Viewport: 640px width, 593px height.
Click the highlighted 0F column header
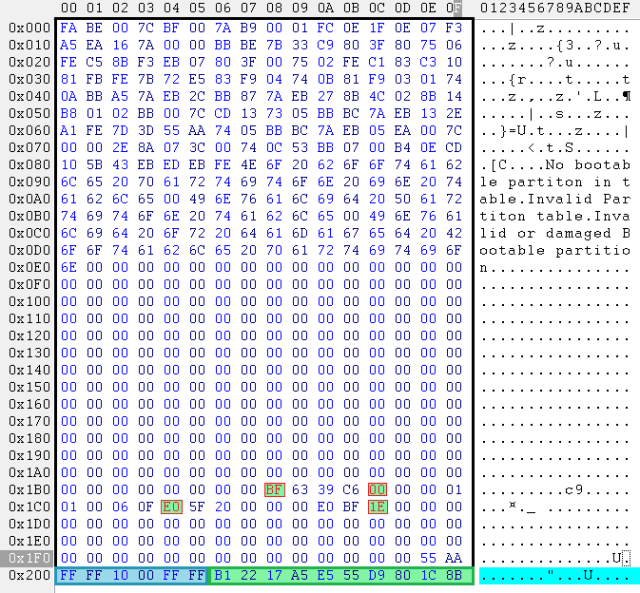pos(454,8)
